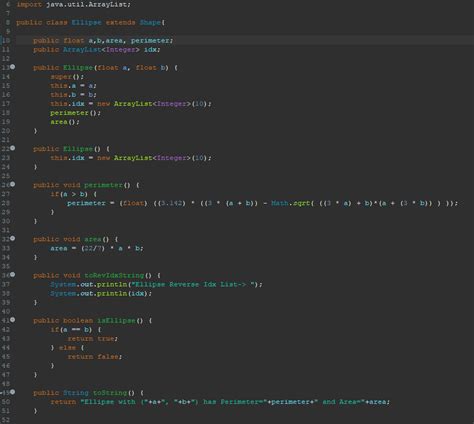Viewport: 474px width, 424px height.
Task: Click the 'return true;' statement
Action: (x=92, y=339)
